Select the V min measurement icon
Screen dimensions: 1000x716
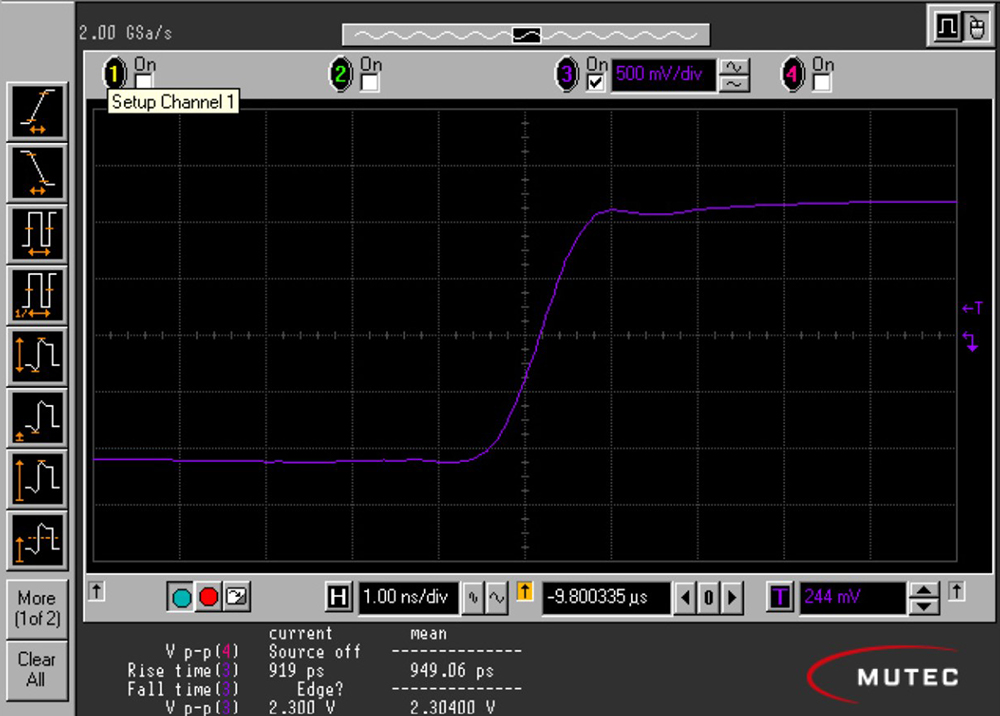(38, 418)
